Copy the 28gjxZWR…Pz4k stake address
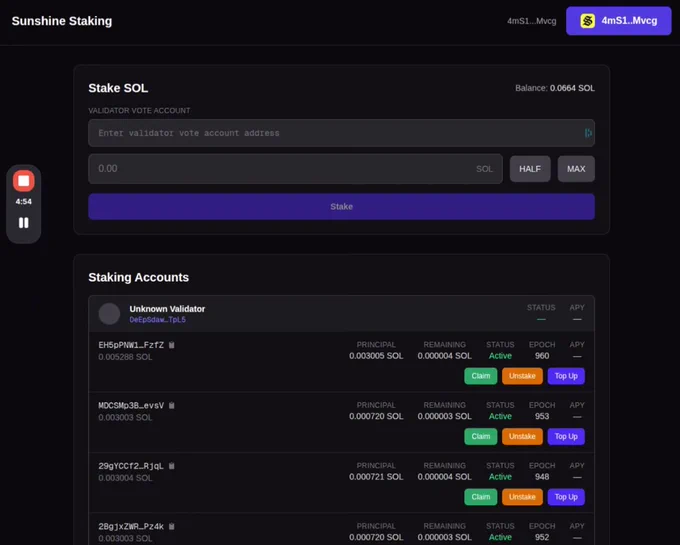 point(172,526)
